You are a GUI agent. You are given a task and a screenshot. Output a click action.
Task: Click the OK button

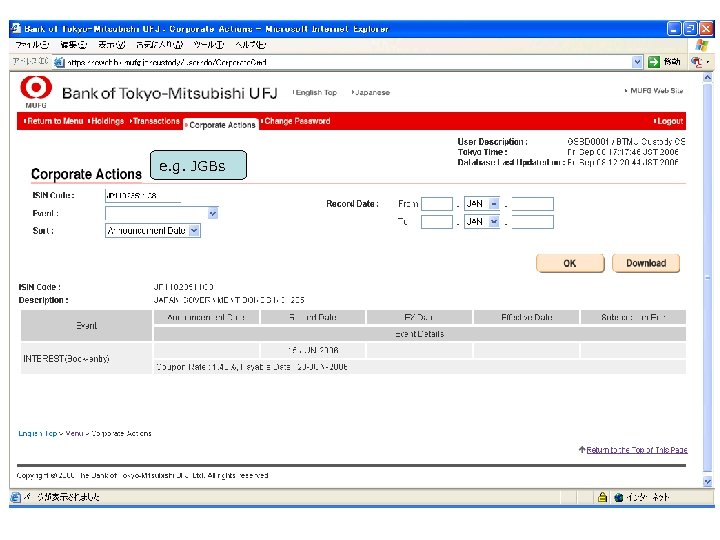click(x=570, y=263)
